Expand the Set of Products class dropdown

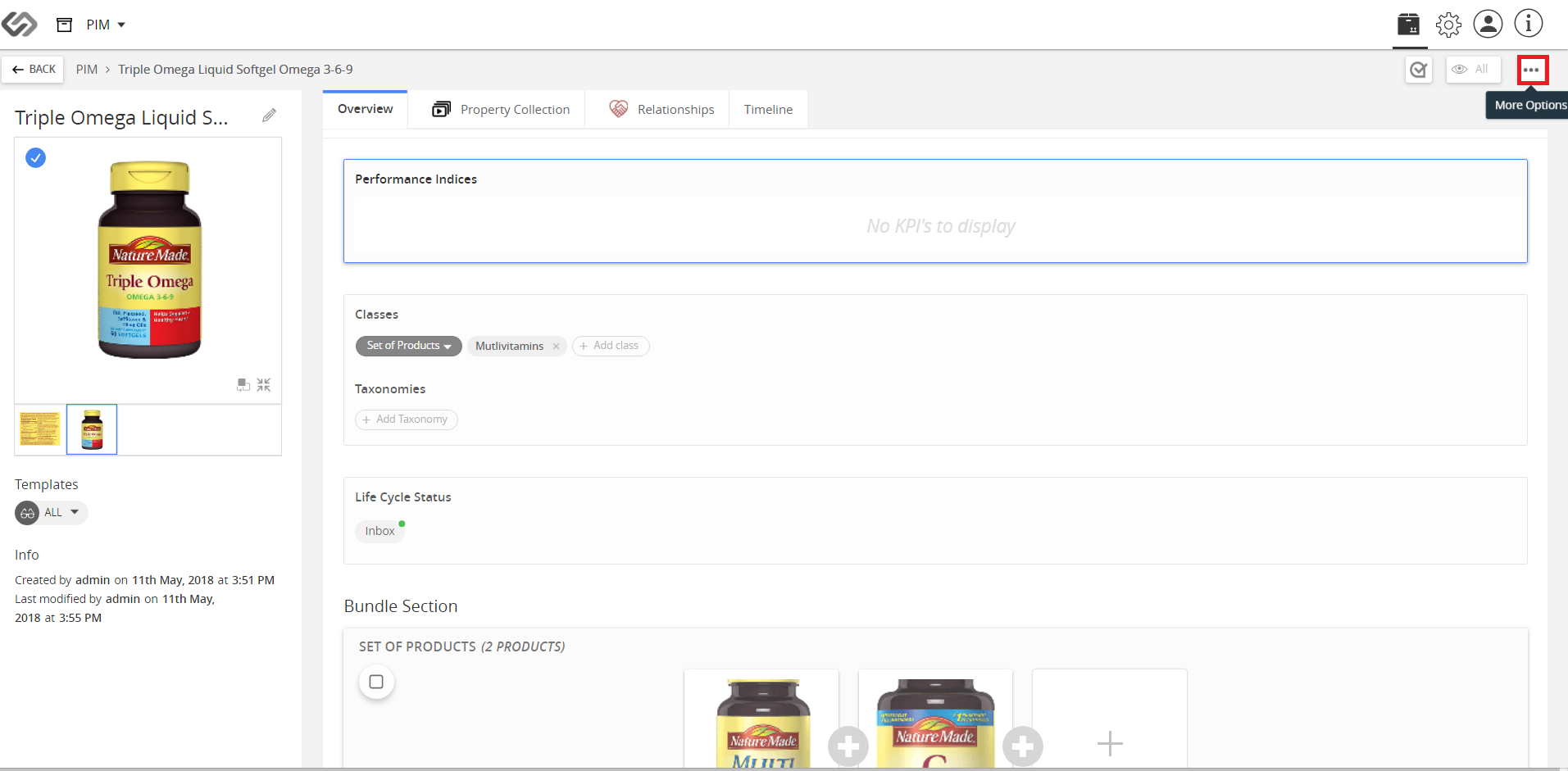[409, 346]
